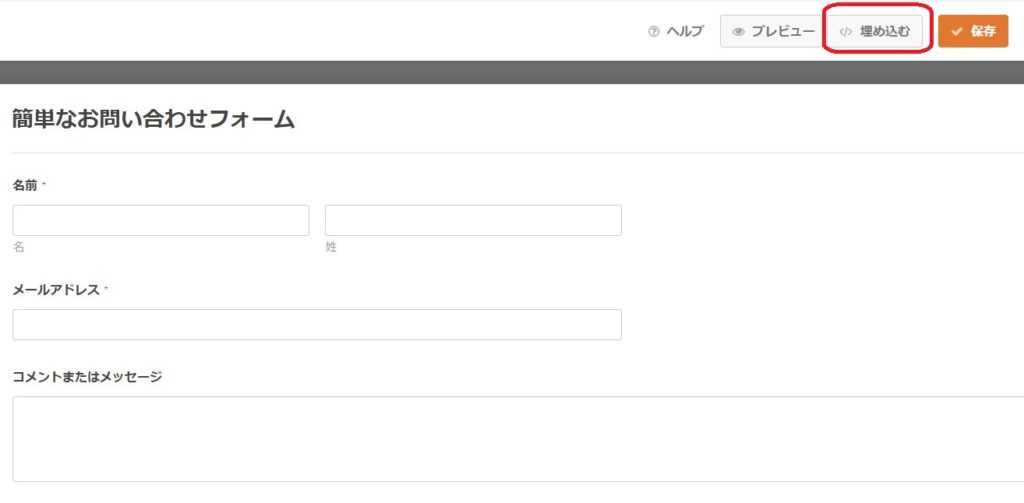Screen dimensions: 1024x503
Task: Click the red required asterisk beside 名前
Action: [x=44, y=185]
